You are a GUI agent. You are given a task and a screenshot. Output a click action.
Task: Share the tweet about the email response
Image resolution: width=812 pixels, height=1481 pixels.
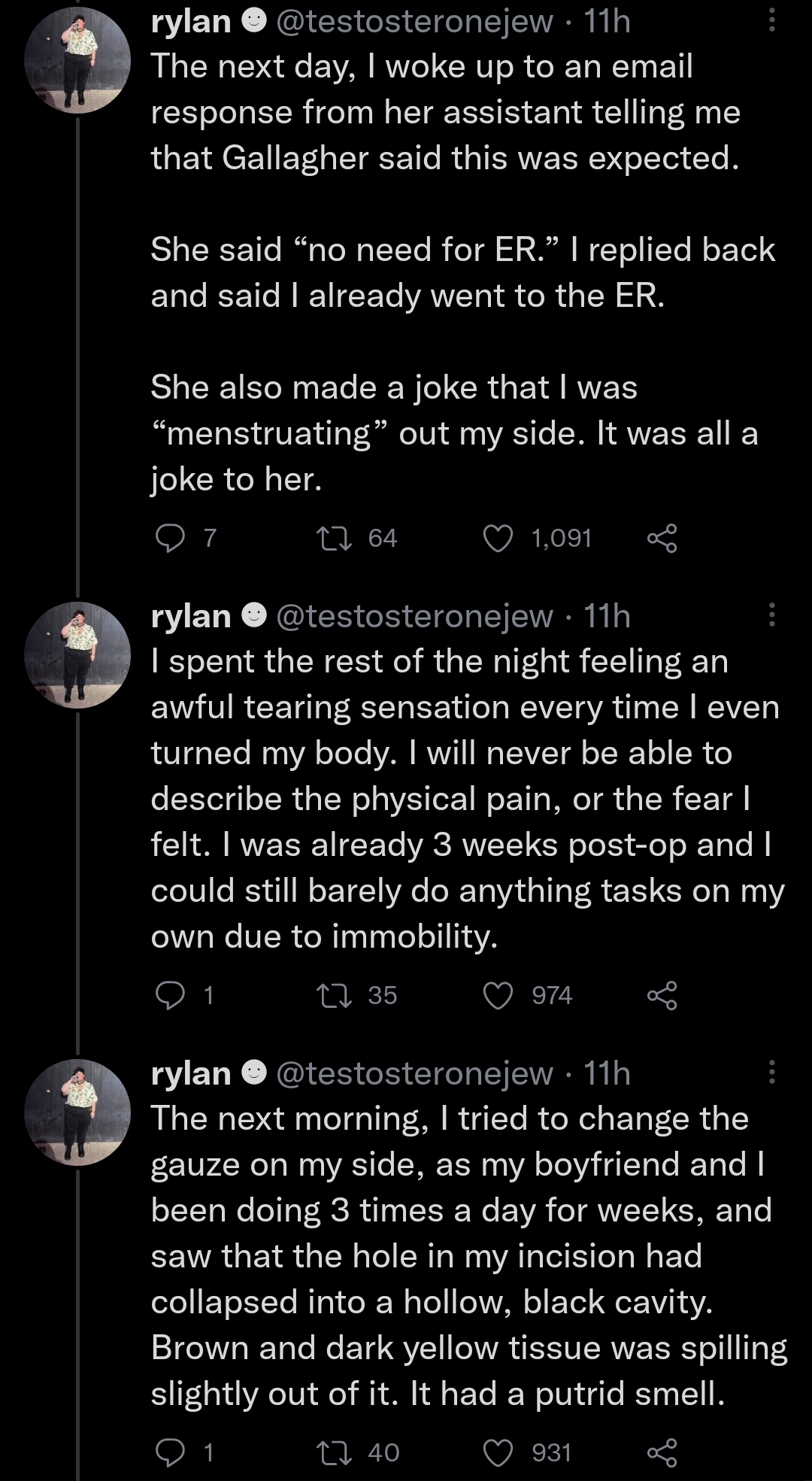click(x=662, y=539)
